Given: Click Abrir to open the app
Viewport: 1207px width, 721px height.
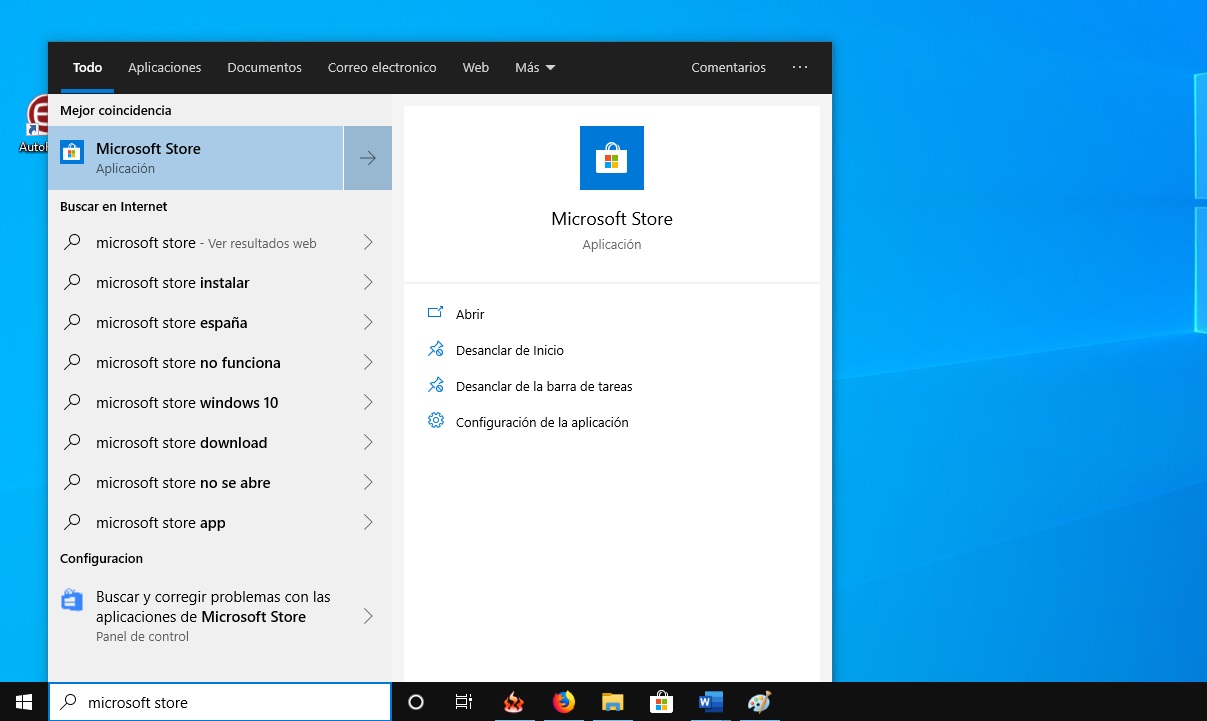Looking at the screenshot, I should (x=469, y=314).
